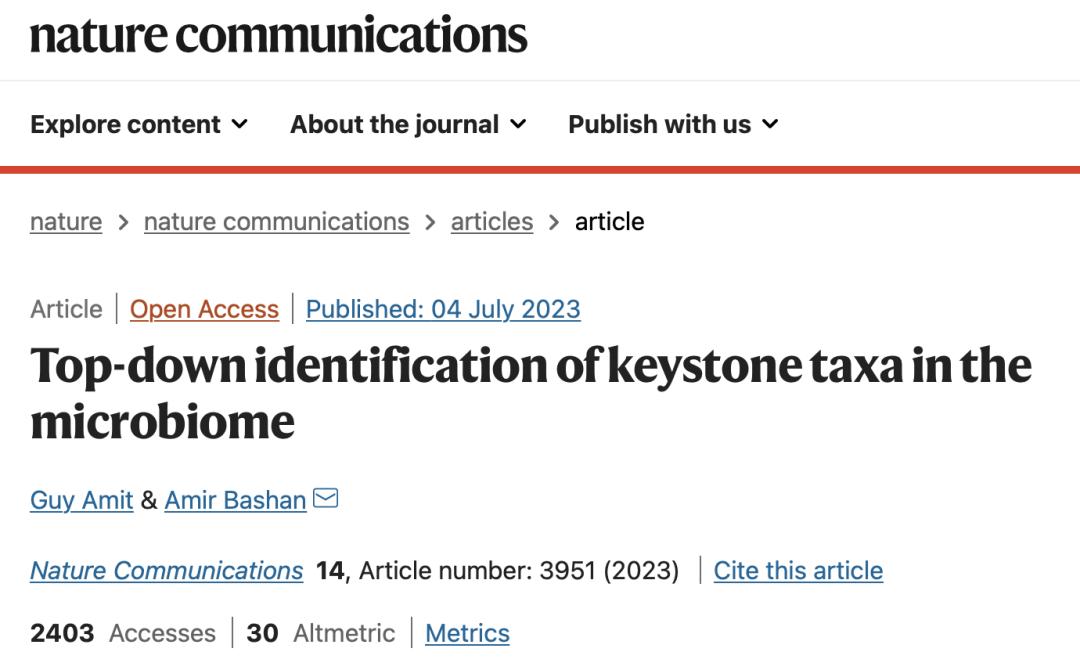Expand the chevron next to Explore content
The width and height of the screenshot is (1080, 670).
pyautogui.click(x=240, y=124)
